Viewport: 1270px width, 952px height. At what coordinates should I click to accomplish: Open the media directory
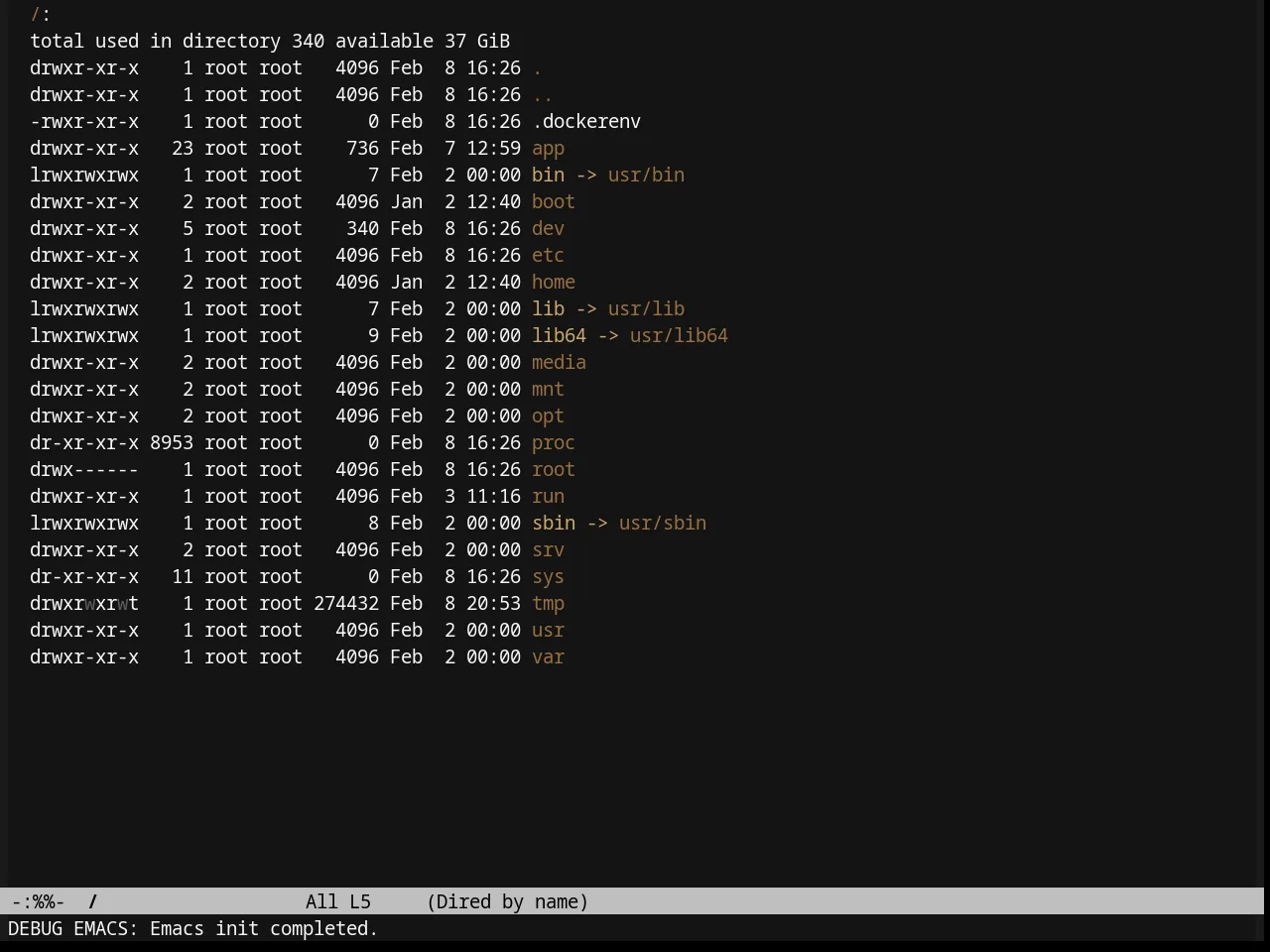click(x=559, y=362)
